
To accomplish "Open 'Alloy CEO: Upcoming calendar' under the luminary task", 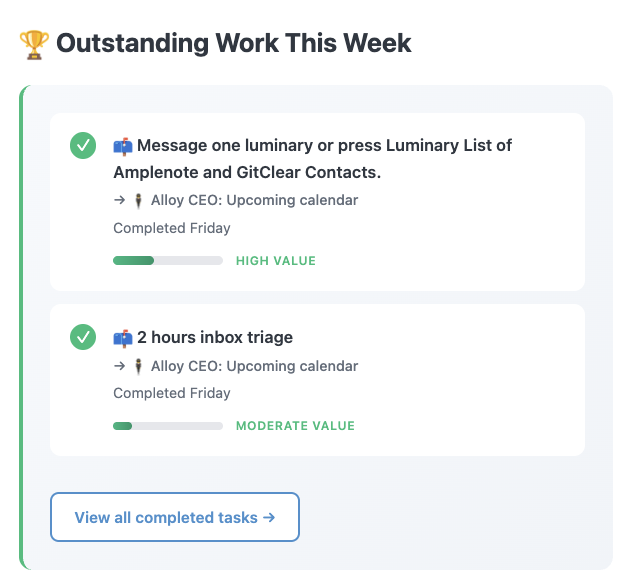I will click(254, 200).
